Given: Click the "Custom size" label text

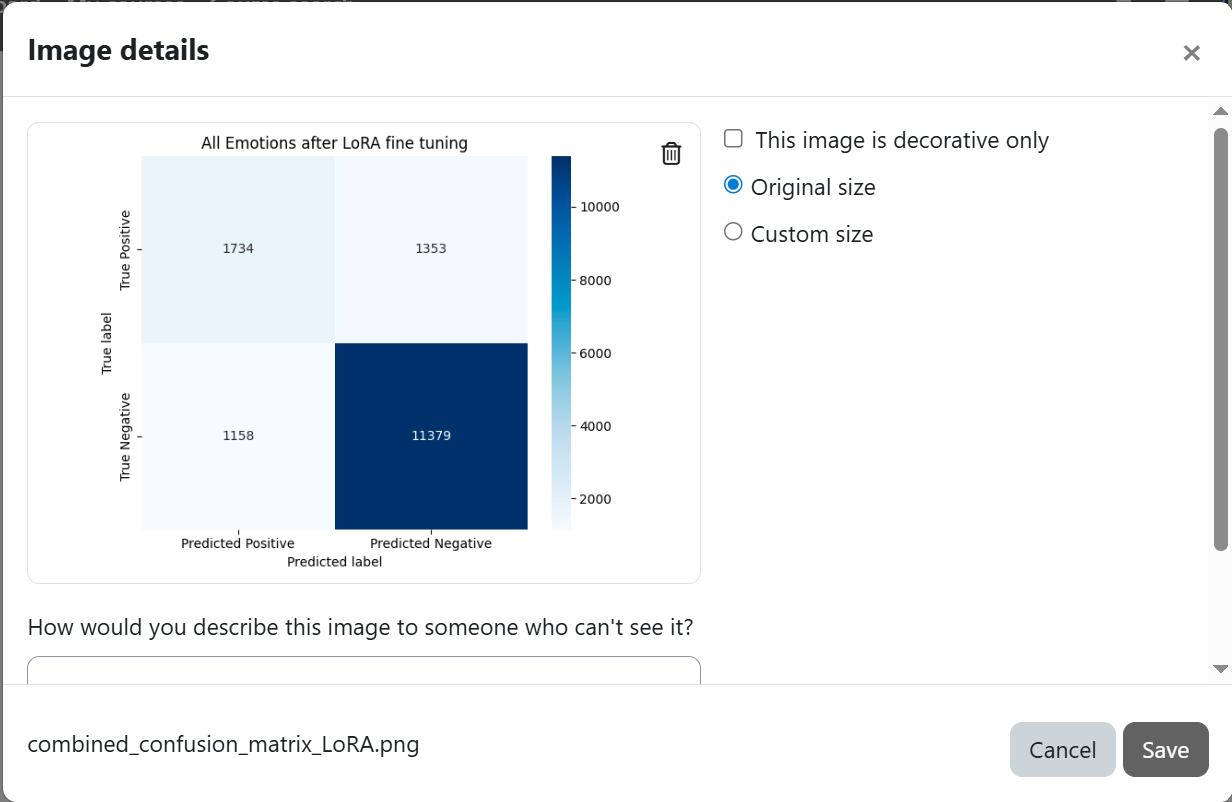Looking at the screenshot, I should coord(812,234).
